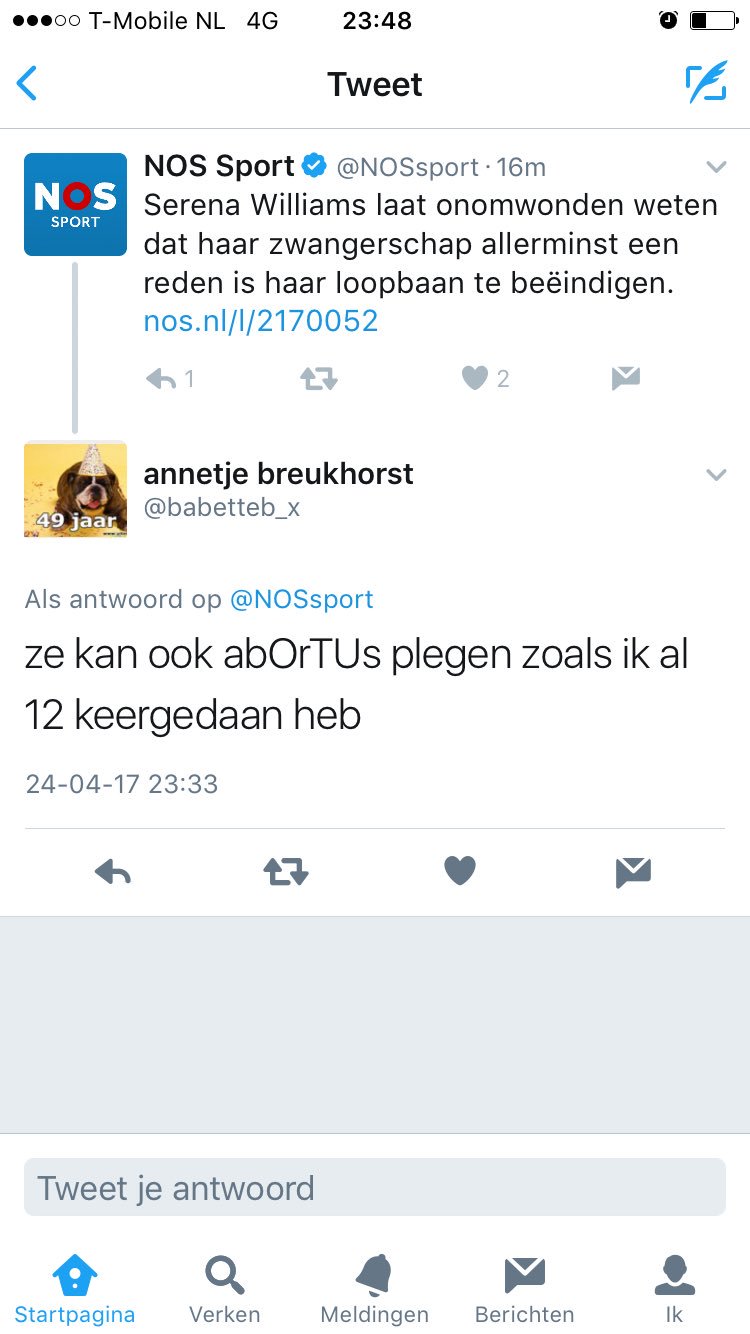Tap the back arrow in header
Viewport: 750px width, 1334px height.
27,84
